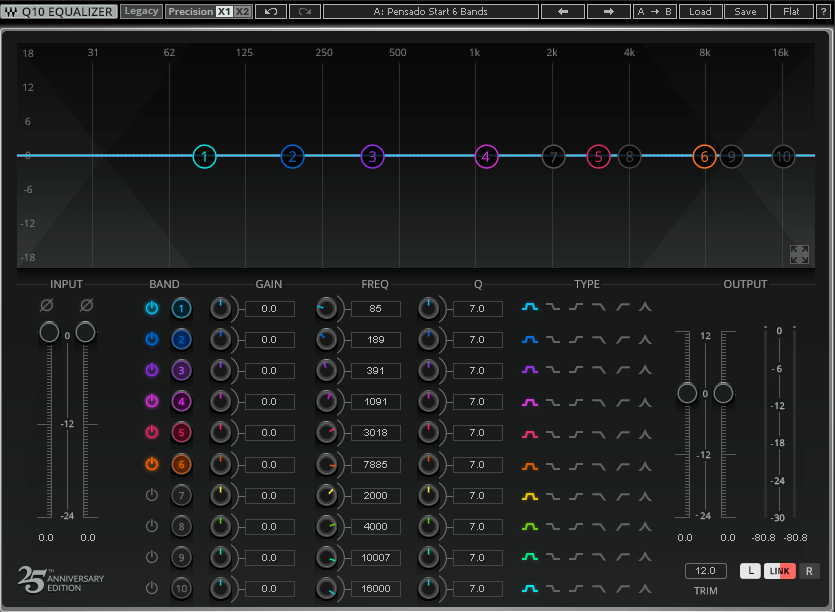Toggle left input phase invert symbol

[47, 305]
